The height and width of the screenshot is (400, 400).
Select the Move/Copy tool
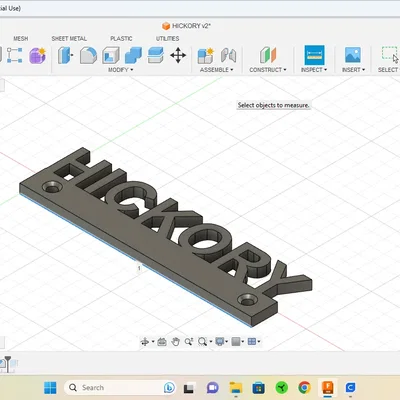click(178, 55)
